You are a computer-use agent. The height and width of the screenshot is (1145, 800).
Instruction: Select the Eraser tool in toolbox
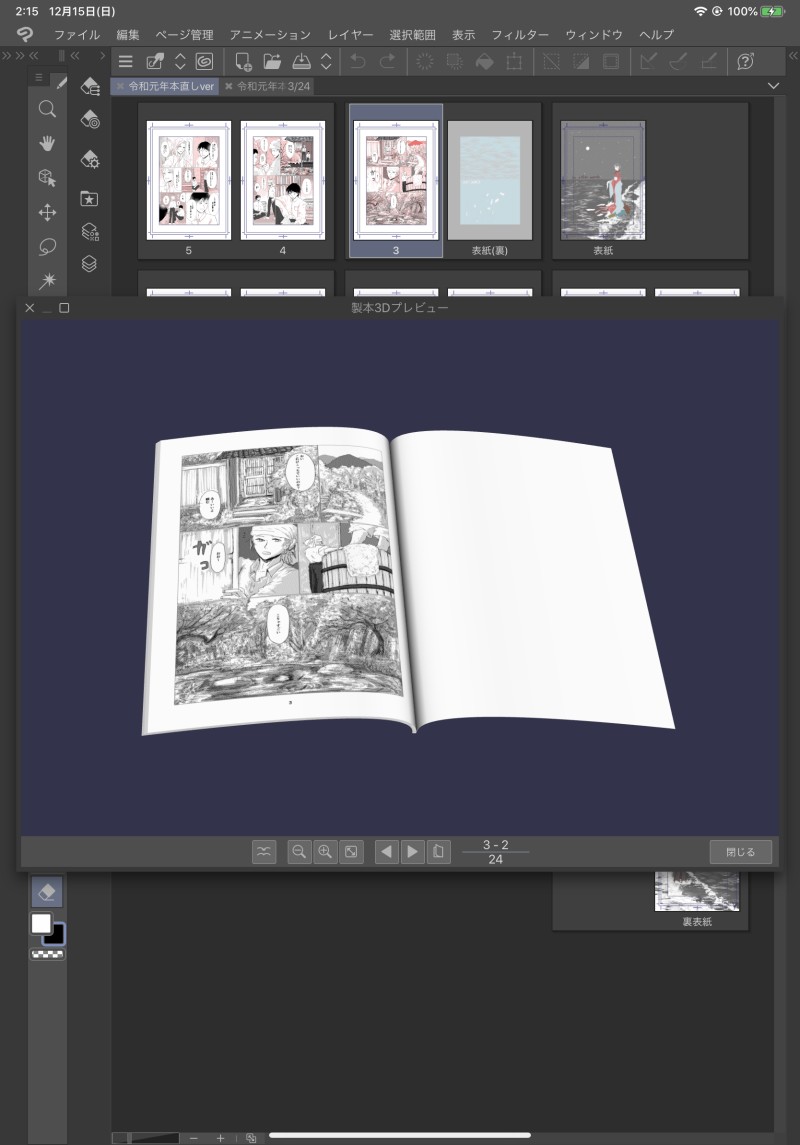[47, 892]
